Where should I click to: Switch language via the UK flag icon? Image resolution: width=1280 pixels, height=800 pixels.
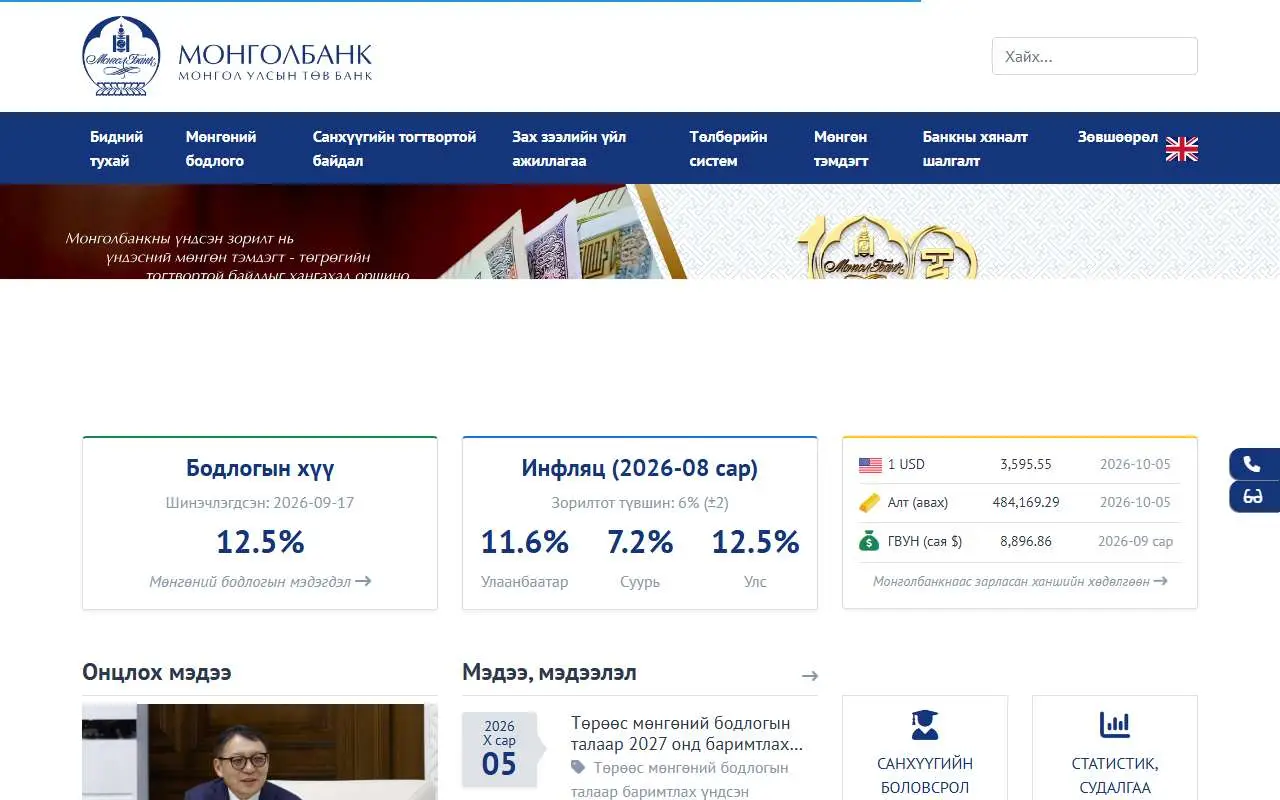coord(1182,149)
